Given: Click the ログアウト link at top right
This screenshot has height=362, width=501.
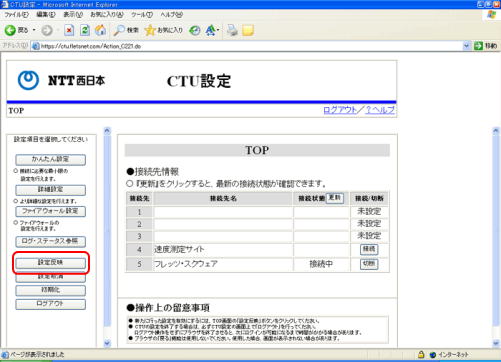Looking at the screenshot, I should coord(340,110).
